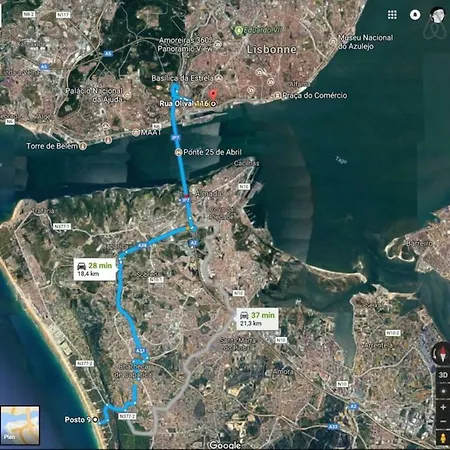
Task: Select the 28 min 18,4 km route
Action: [94, 269]
